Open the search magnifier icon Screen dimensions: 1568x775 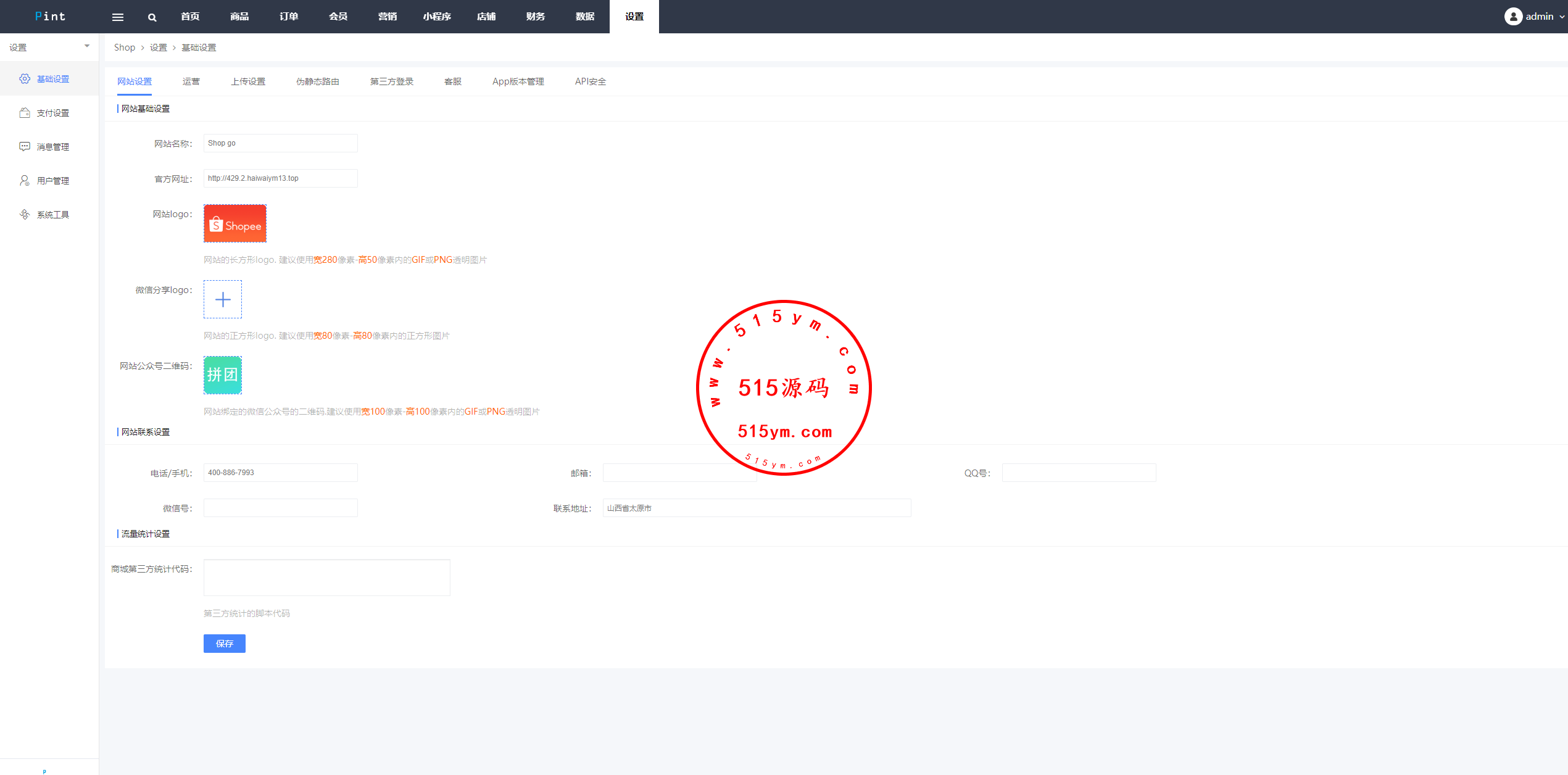(152, 17)
